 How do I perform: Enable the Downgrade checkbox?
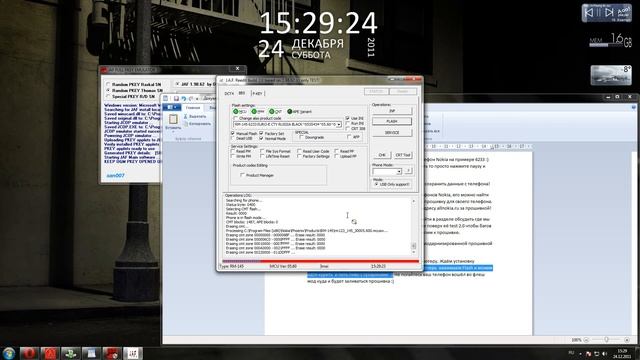301,138
